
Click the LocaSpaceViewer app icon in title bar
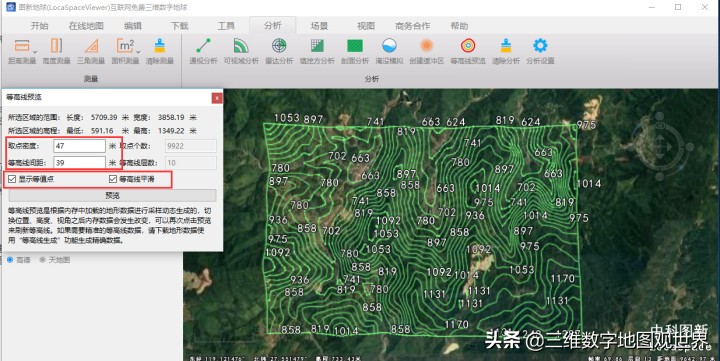pyautogui.click(x=11, y=7)
